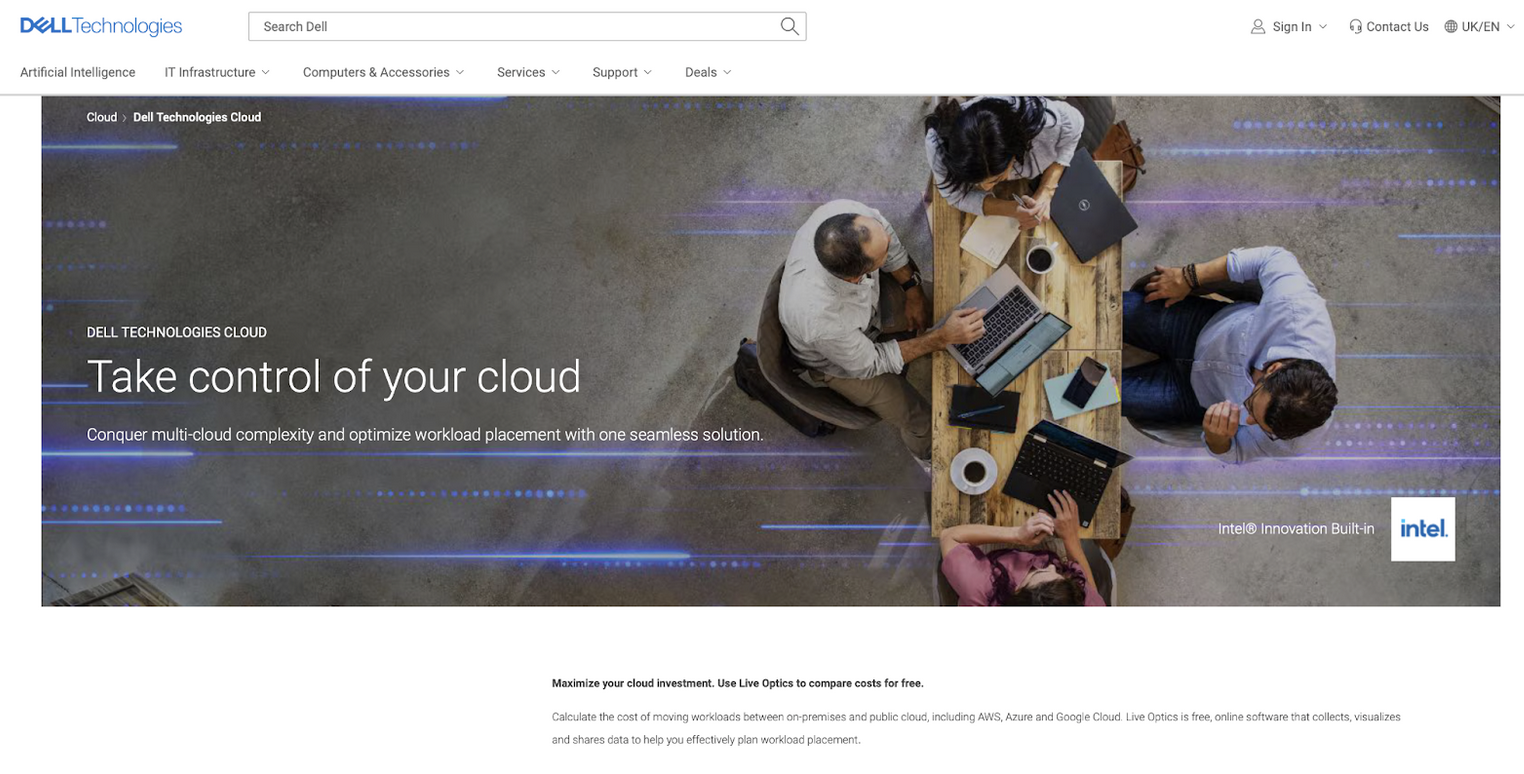Click the Sign In user icon
1524x774 pixels.
(x=1258, y=27)
